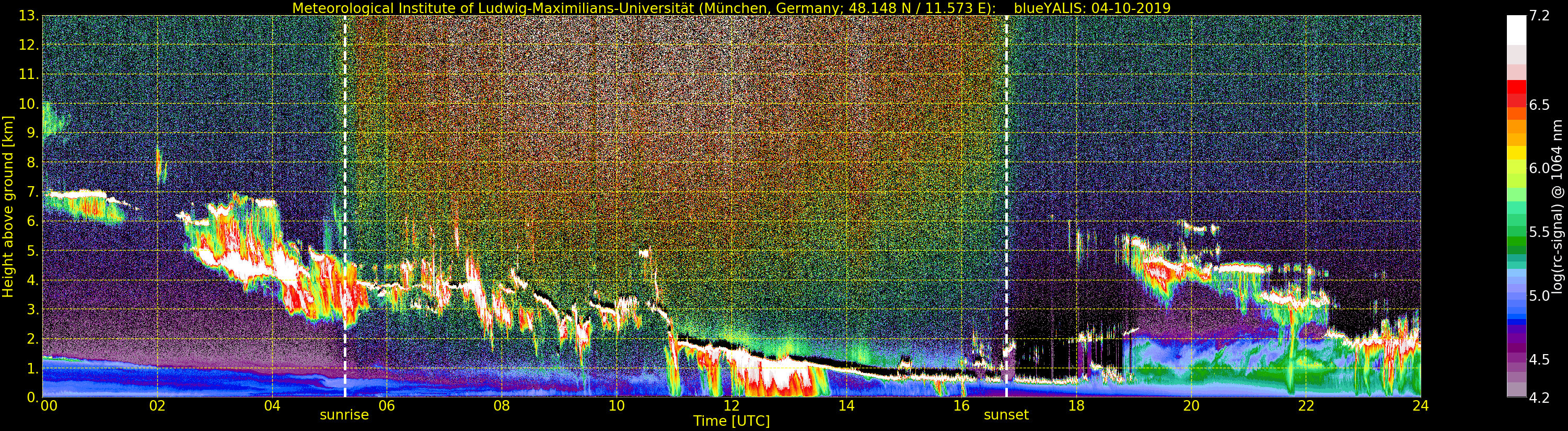1568x431 pixels.
Task: Click the colorbar tick label '5.0'
Action: (x=1539, y=296)
